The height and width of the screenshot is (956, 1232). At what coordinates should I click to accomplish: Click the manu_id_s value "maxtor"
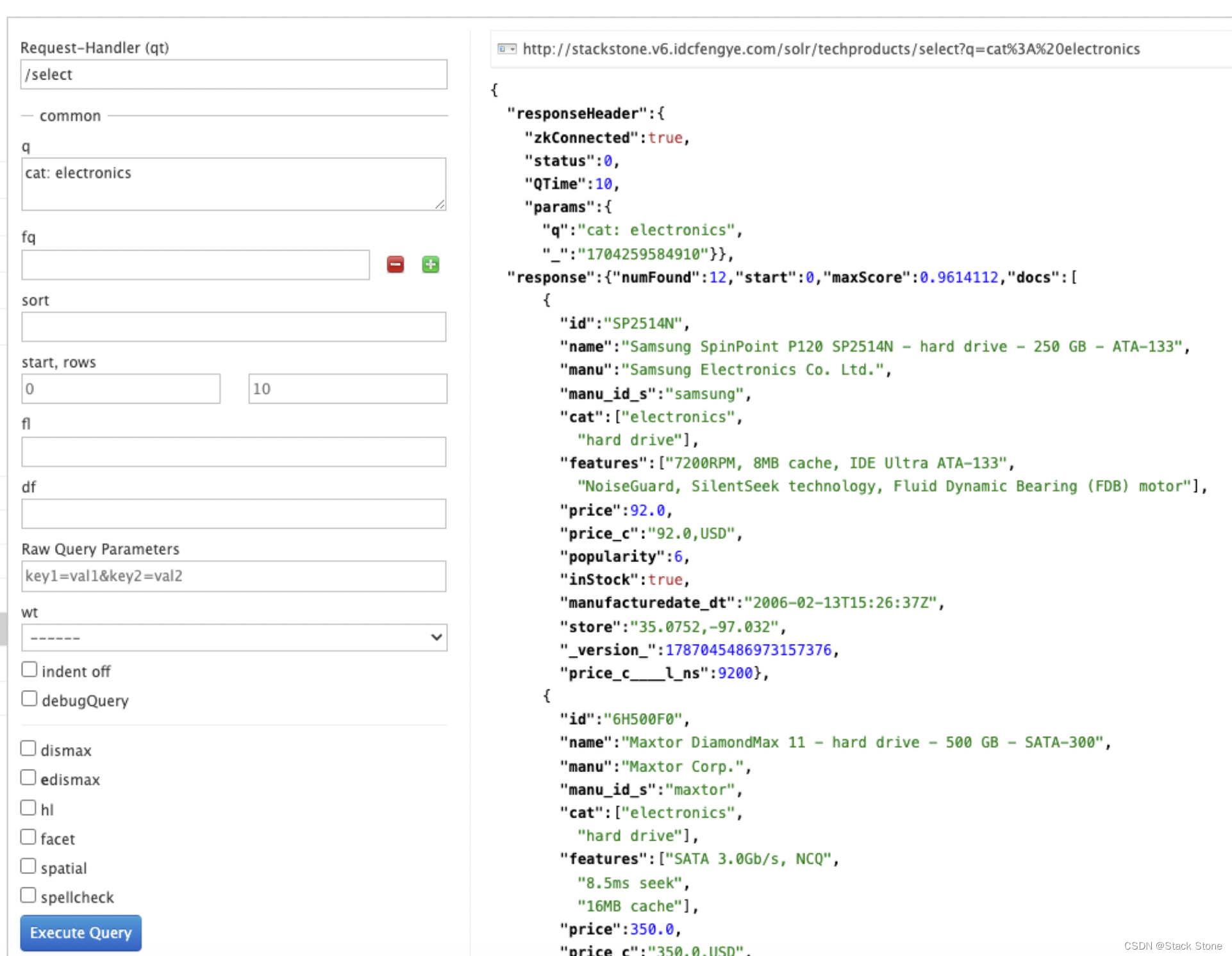pos(700,790)
